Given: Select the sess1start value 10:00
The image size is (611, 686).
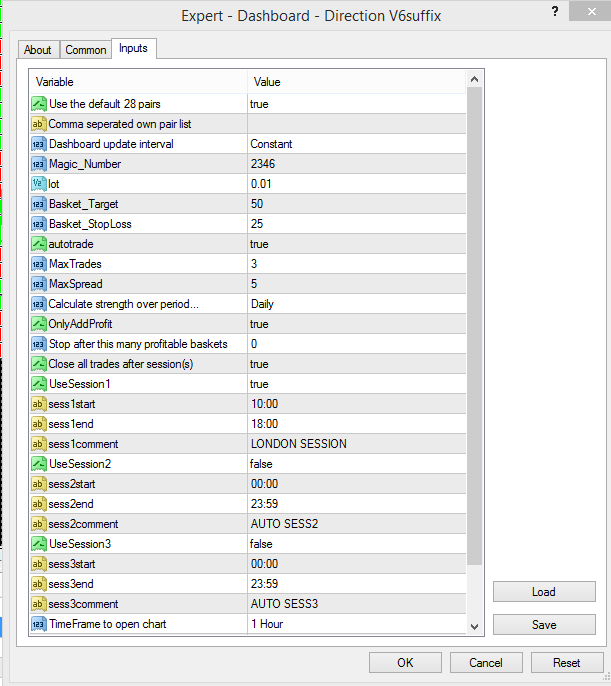Looking at the screenshot, I should point(356,404).
